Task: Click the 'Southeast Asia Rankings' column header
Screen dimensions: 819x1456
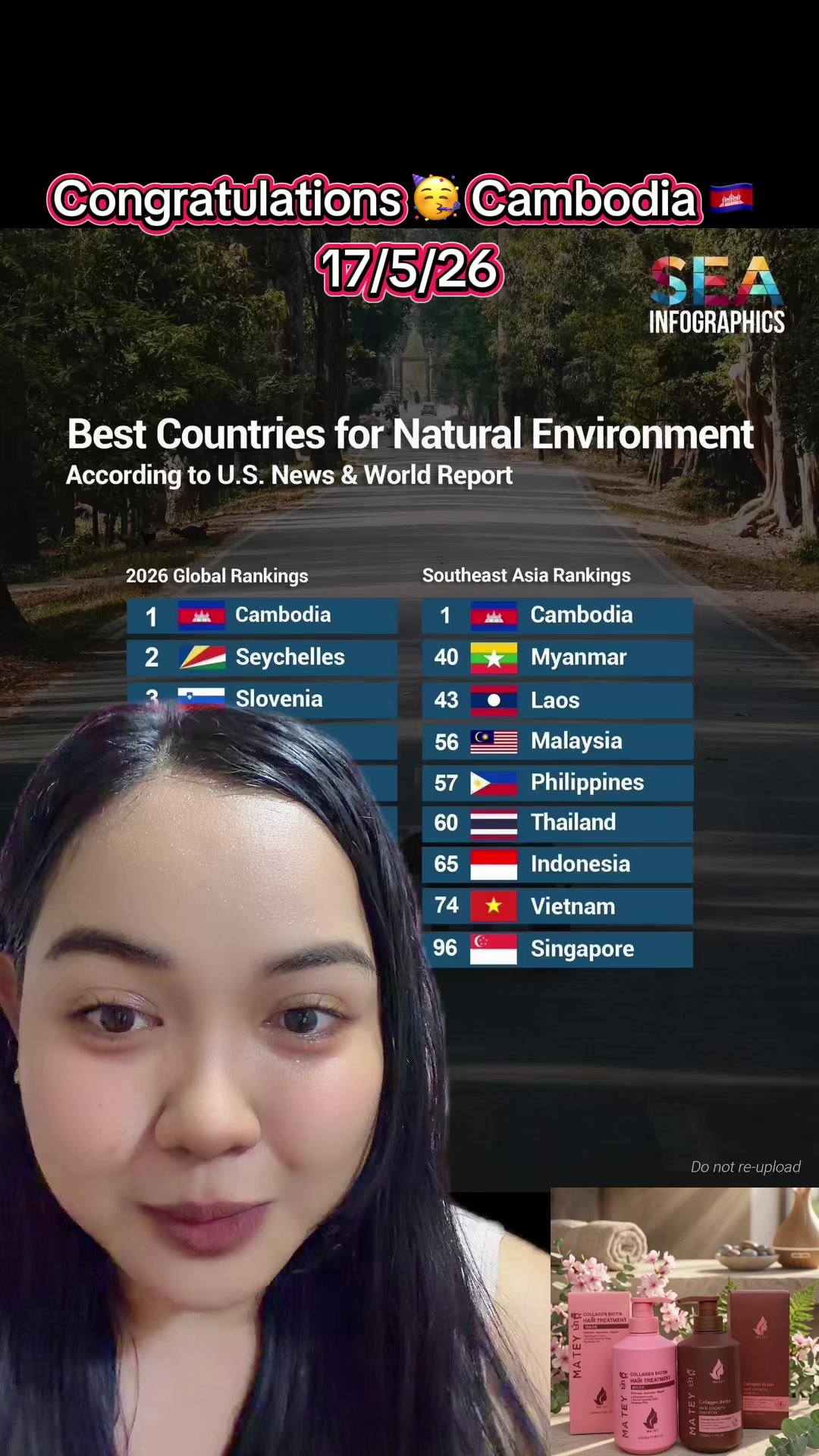Action: pos(526,576)
